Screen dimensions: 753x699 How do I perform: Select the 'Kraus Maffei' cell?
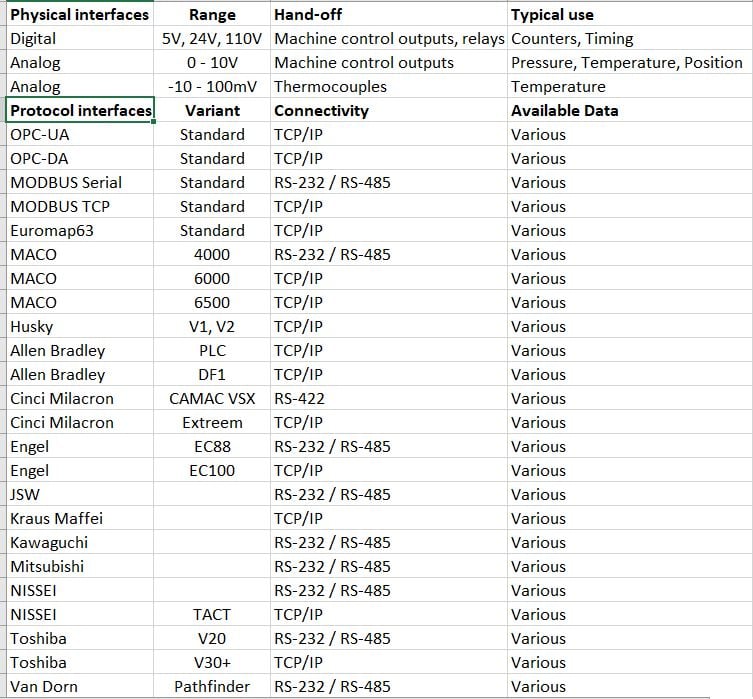point(80,518)
